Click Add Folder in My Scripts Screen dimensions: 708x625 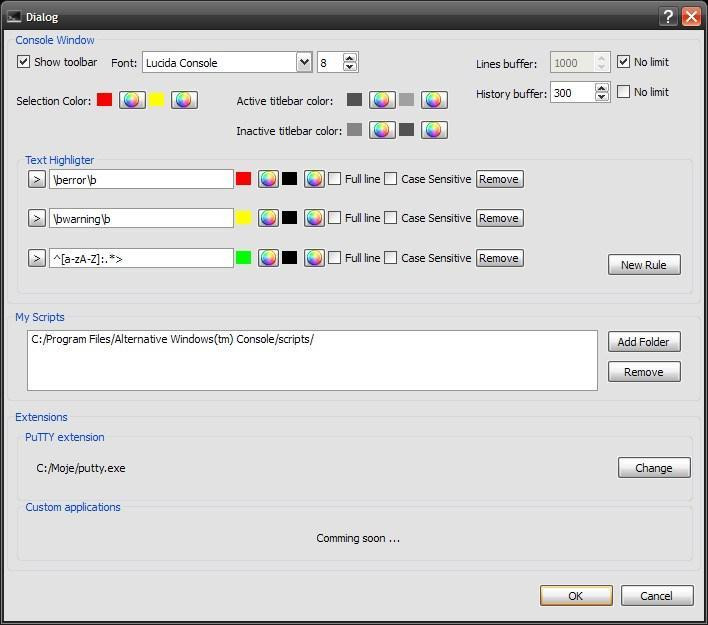coord(644,342)
